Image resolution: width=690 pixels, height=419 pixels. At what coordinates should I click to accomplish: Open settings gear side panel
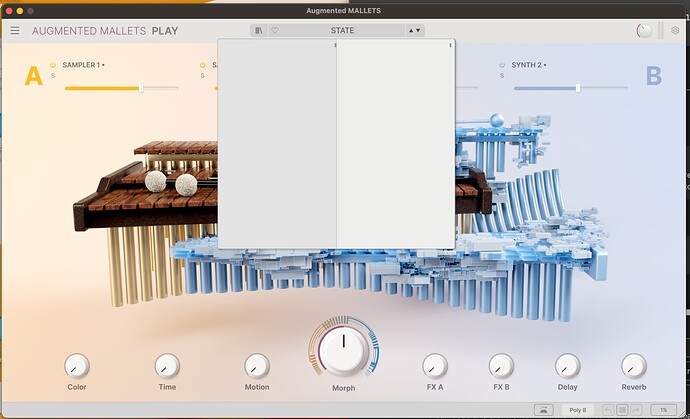pos(675,30)
